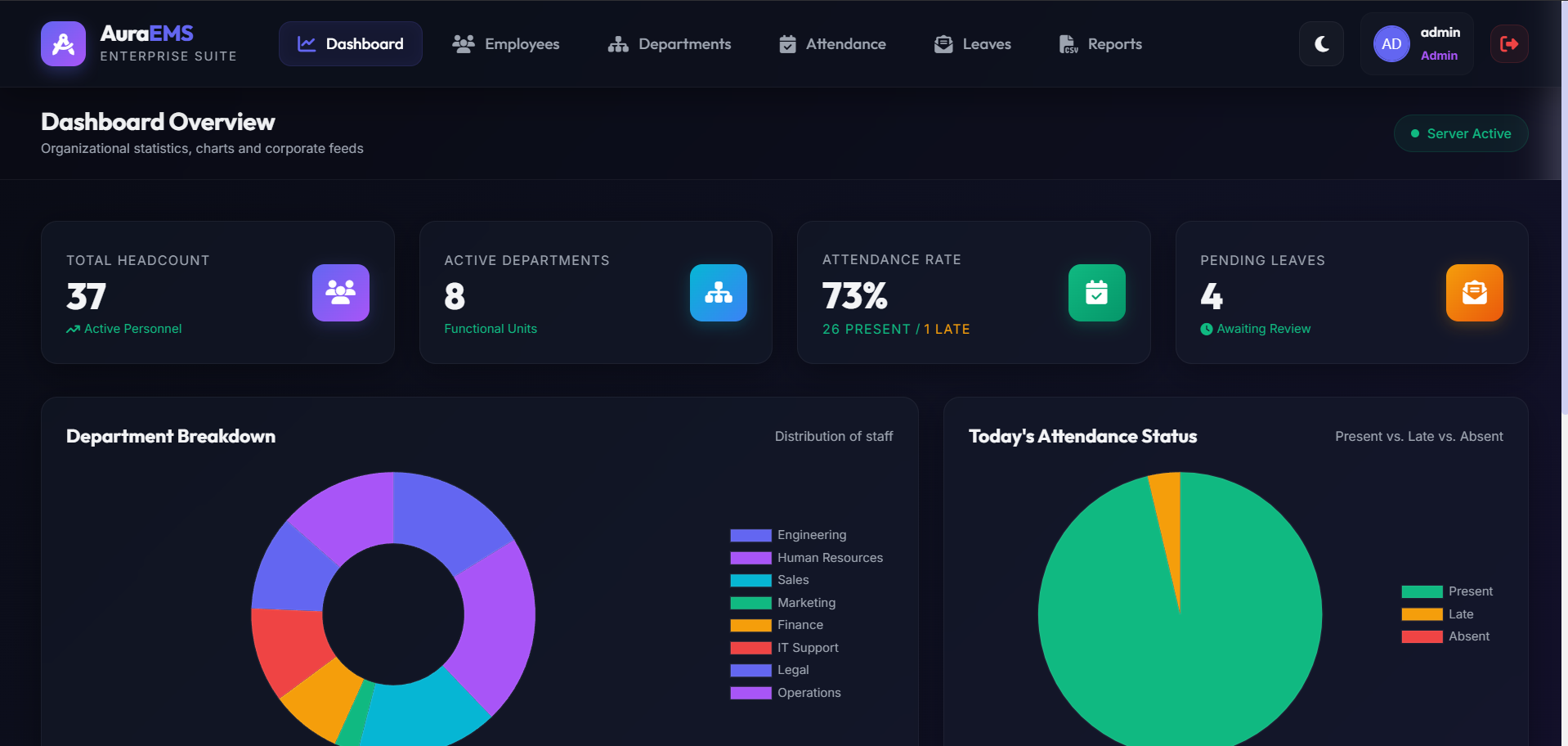
Task: Toggle the Marketing legend entry
Action: click(782, 603)
